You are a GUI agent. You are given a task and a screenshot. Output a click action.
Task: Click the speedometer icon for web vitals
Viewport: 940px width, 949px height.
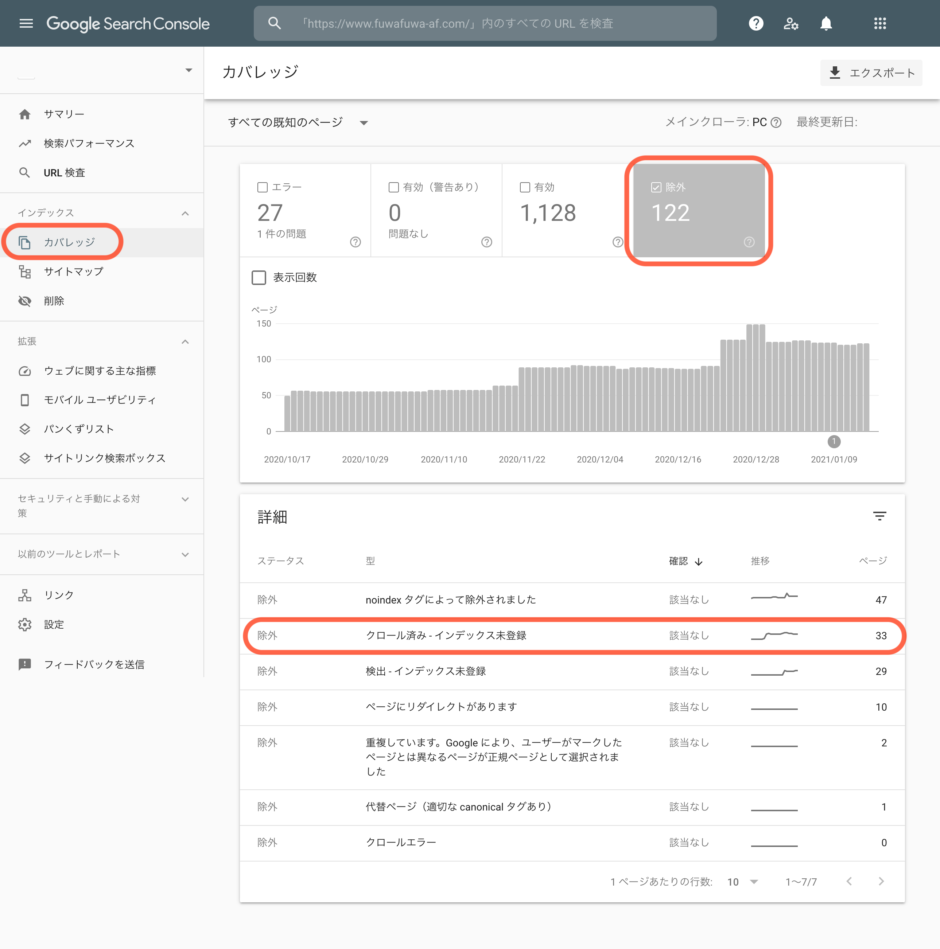[25, 371]
